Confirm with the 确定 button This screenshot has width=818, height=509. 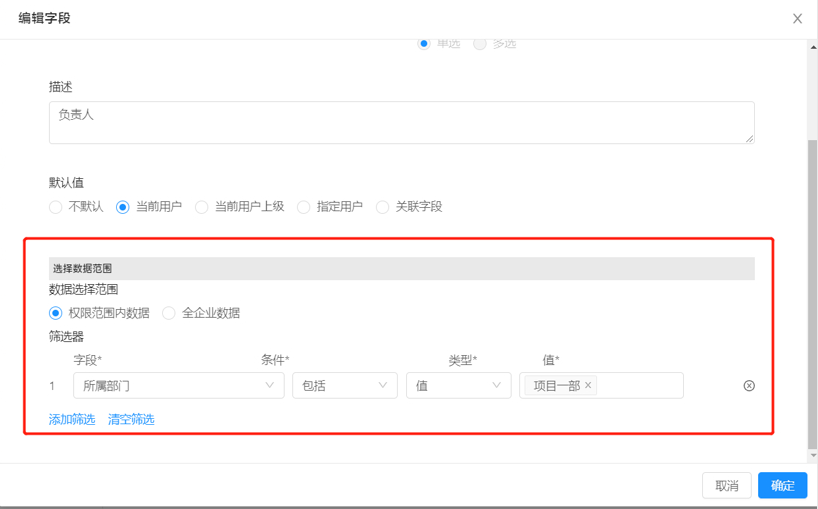tap(782, 486)
